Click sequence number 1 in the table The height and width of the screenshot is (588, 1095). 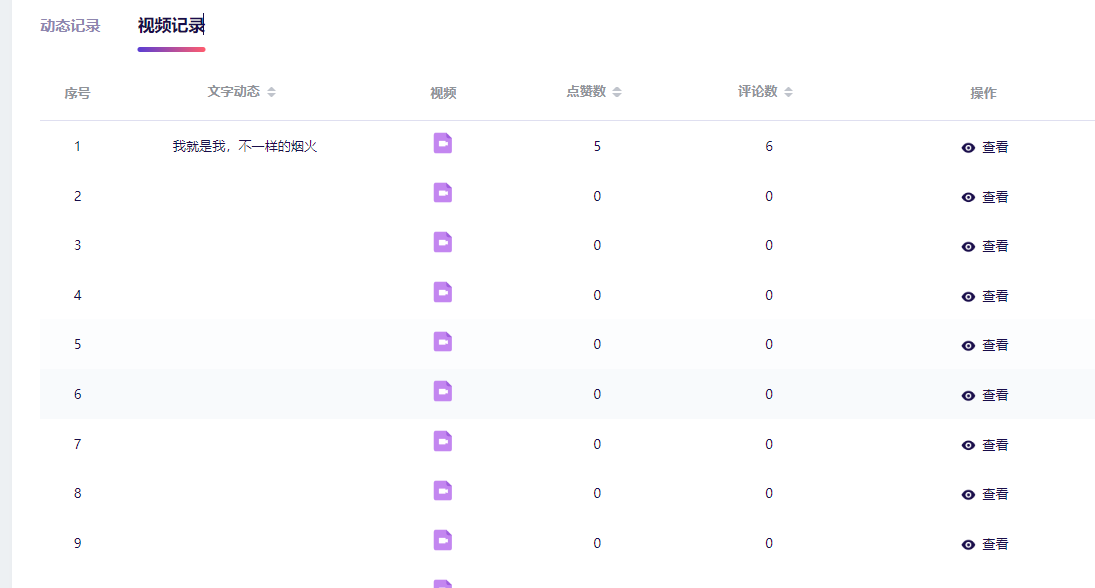78,147
